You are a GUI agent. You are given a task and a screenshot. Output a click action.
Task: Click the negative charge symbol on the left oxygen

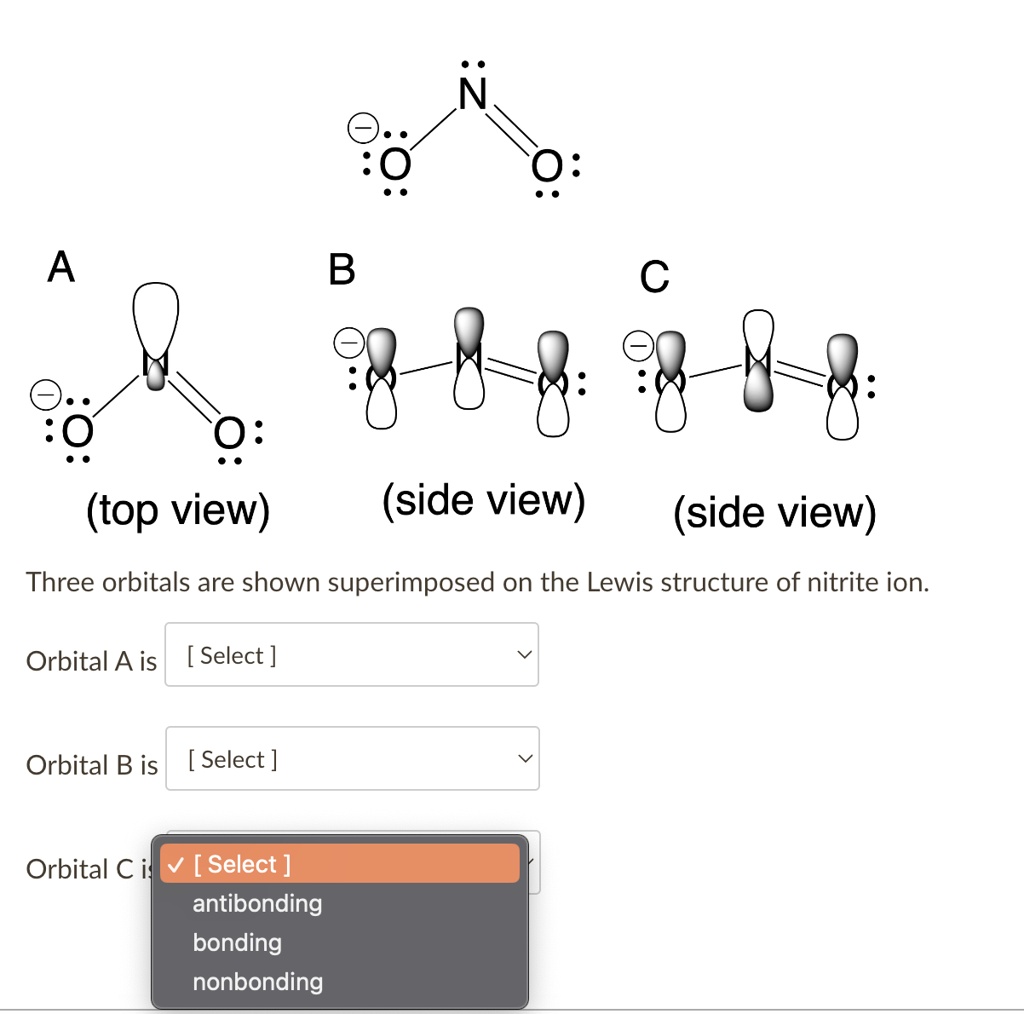pos(362,127)
